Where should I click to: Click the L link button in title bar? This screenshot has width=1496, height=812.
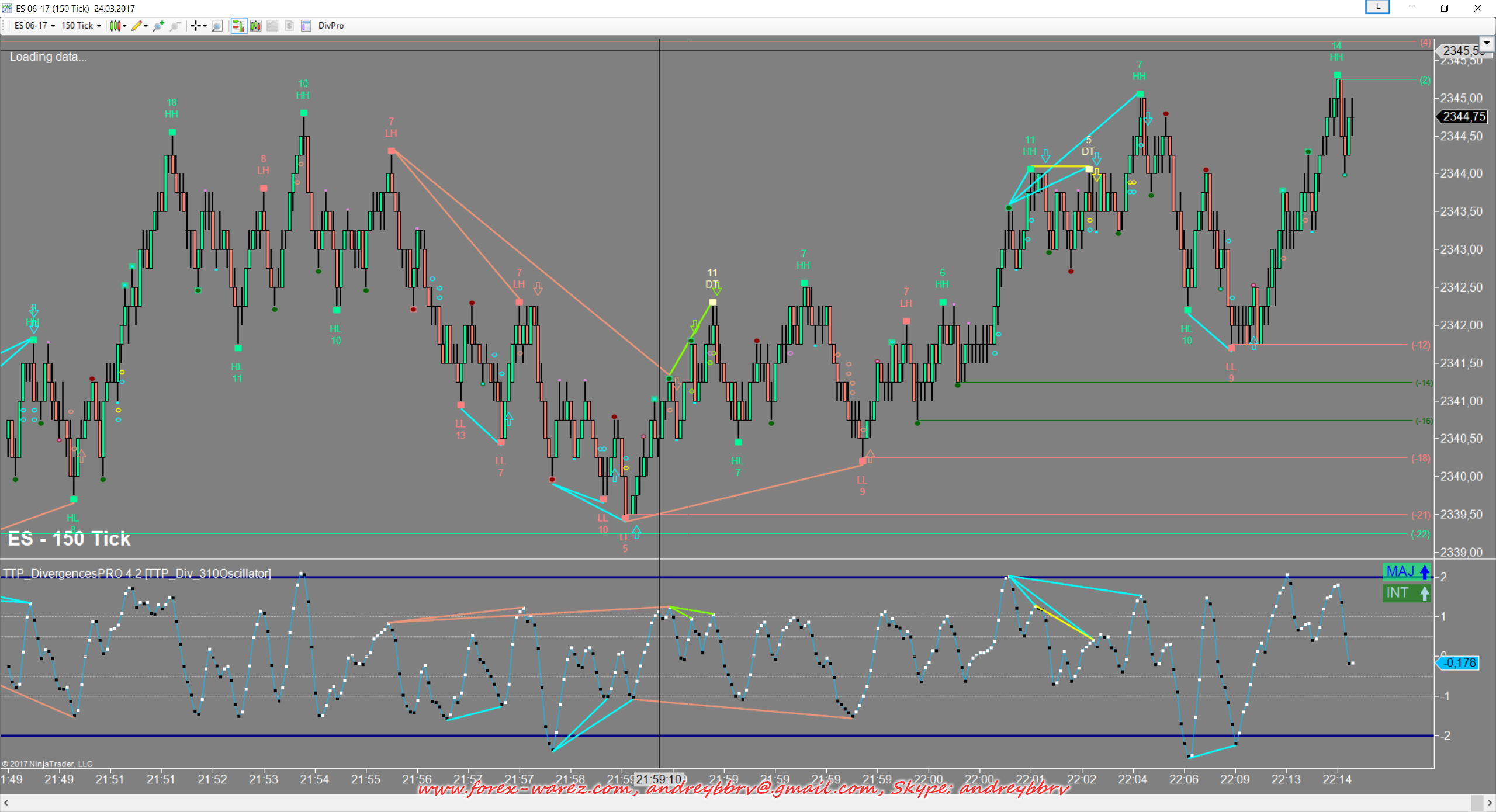tap(1377, 7)
